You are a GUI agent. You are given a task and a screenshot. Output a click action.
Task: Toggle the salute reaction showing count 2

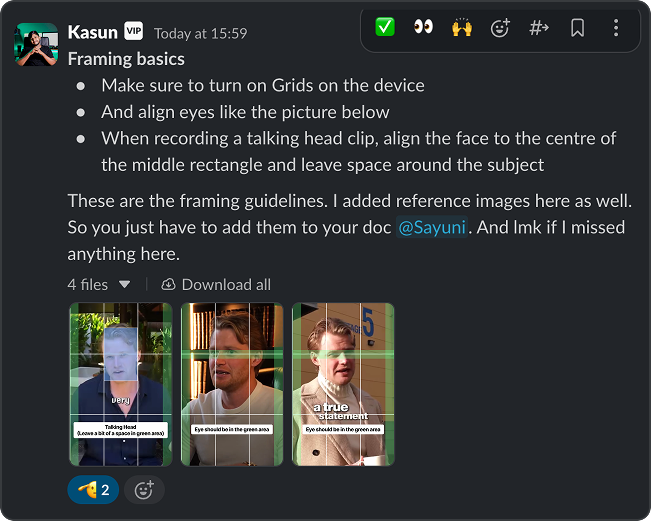(x=95, y=490)
